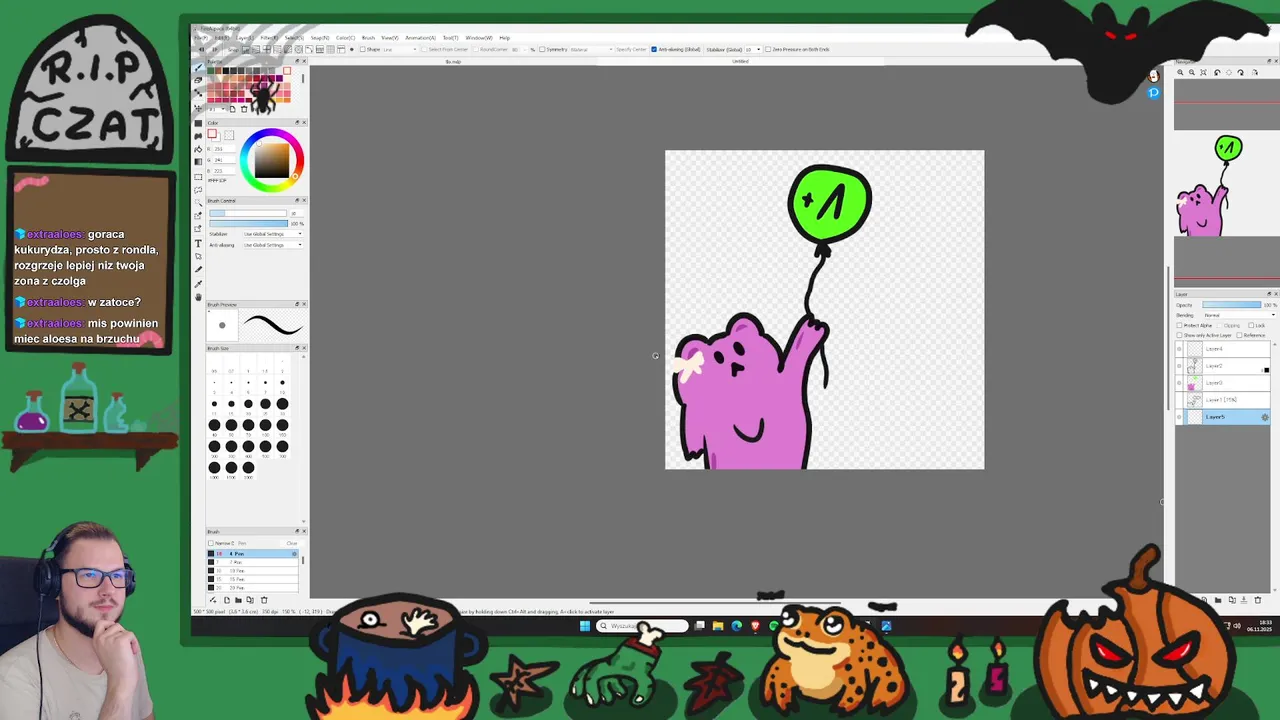Image resolution: width=1280 pixels, height=720 pixels.
Task: Open the Shape type dropdown
Action: point(400,49)
